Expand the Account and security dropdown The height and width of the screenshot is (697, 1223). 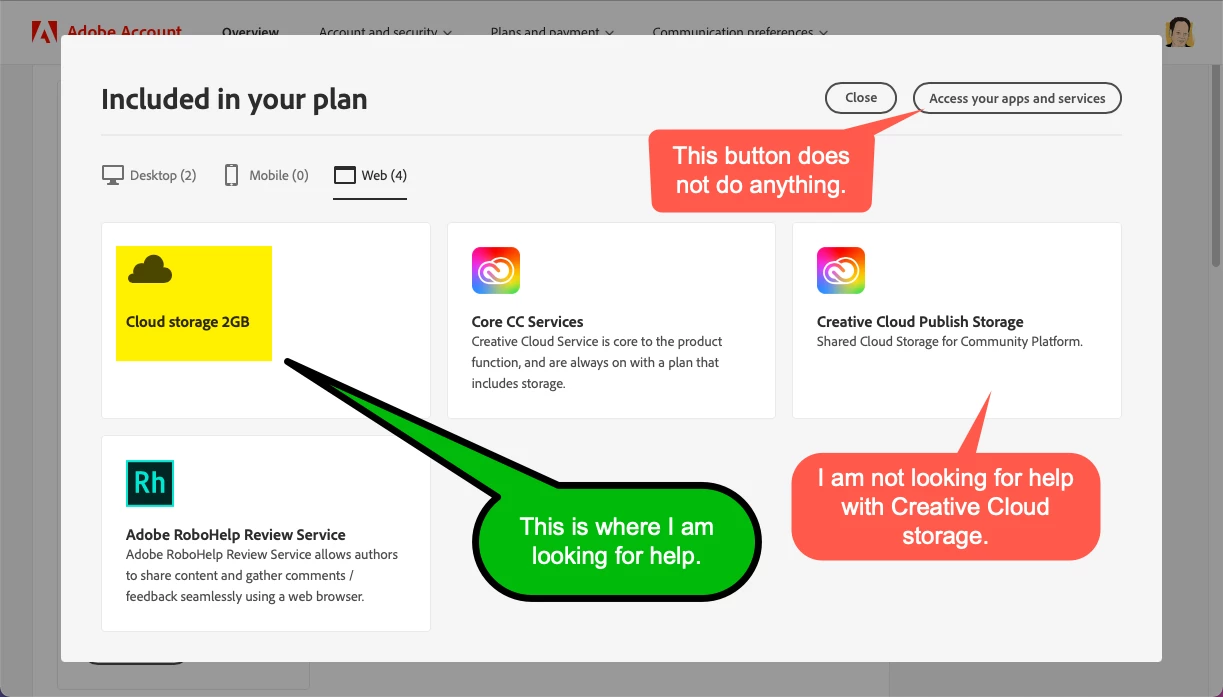pos(385,31)
